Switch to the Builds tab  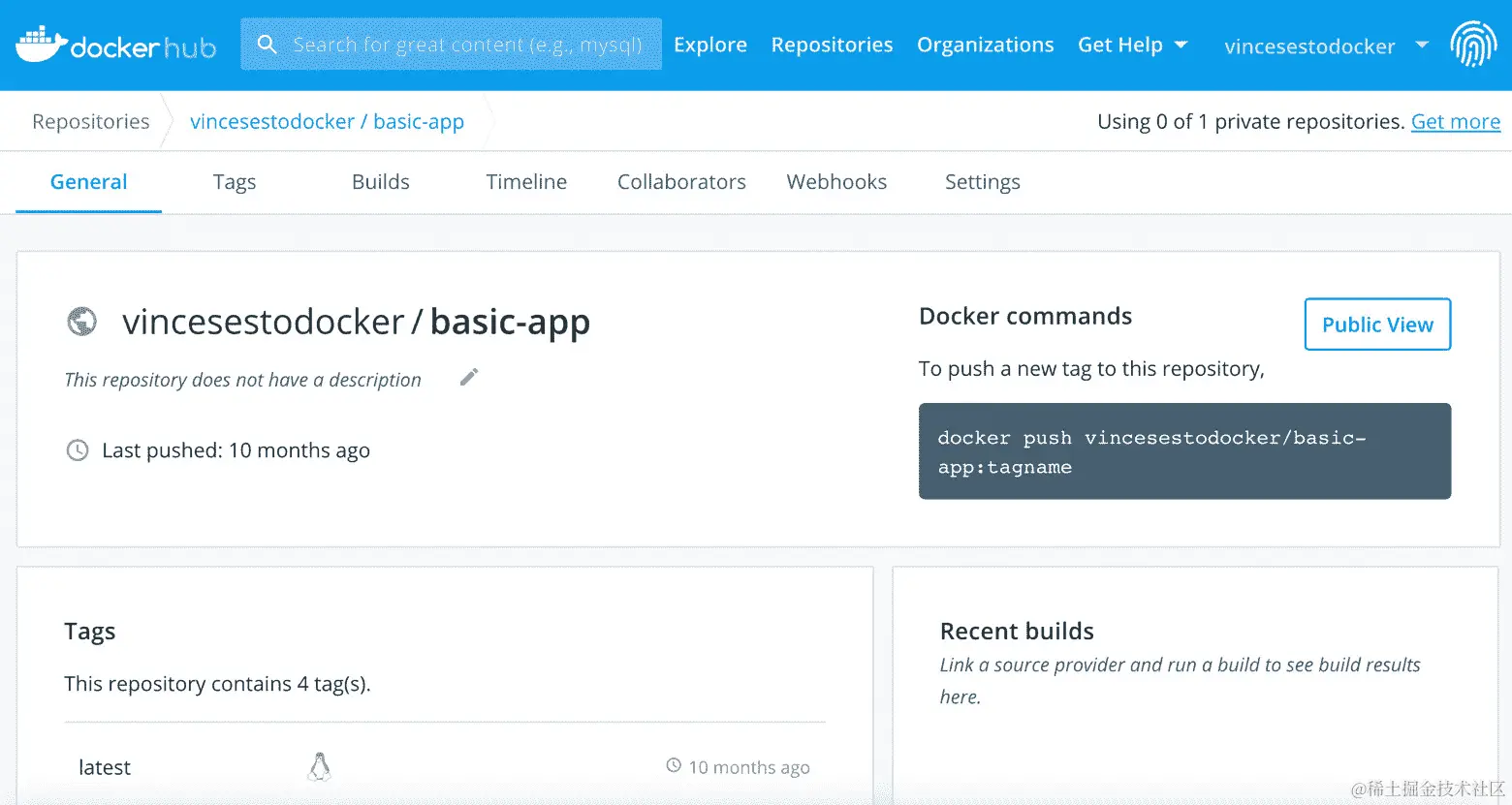click(380, 181)
